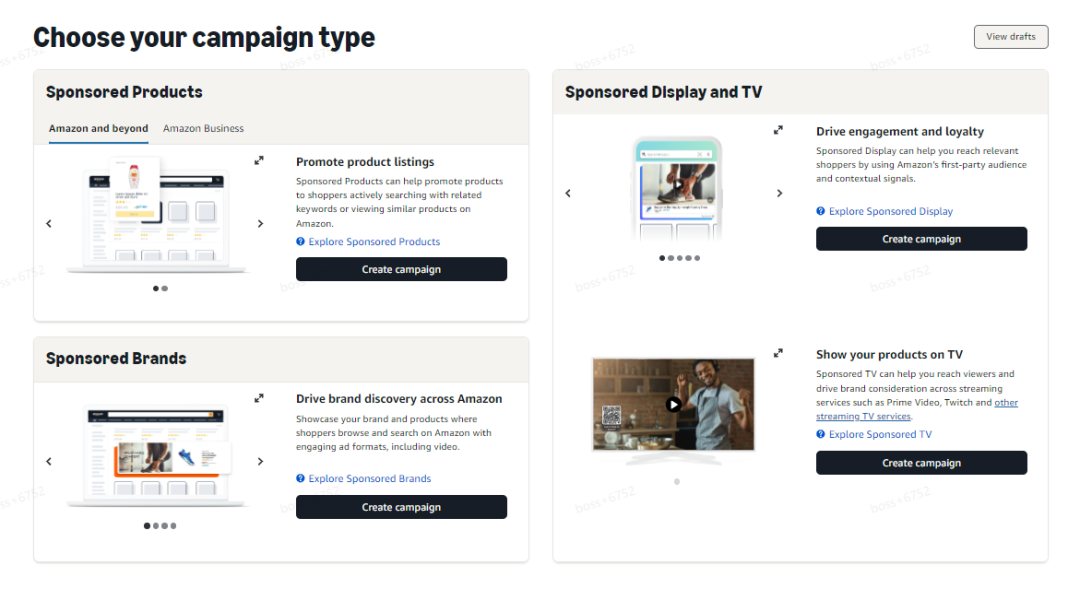Expand the Sponsored Brands preview image
Screen dimensions: 1080x589
tap(259, 398)
